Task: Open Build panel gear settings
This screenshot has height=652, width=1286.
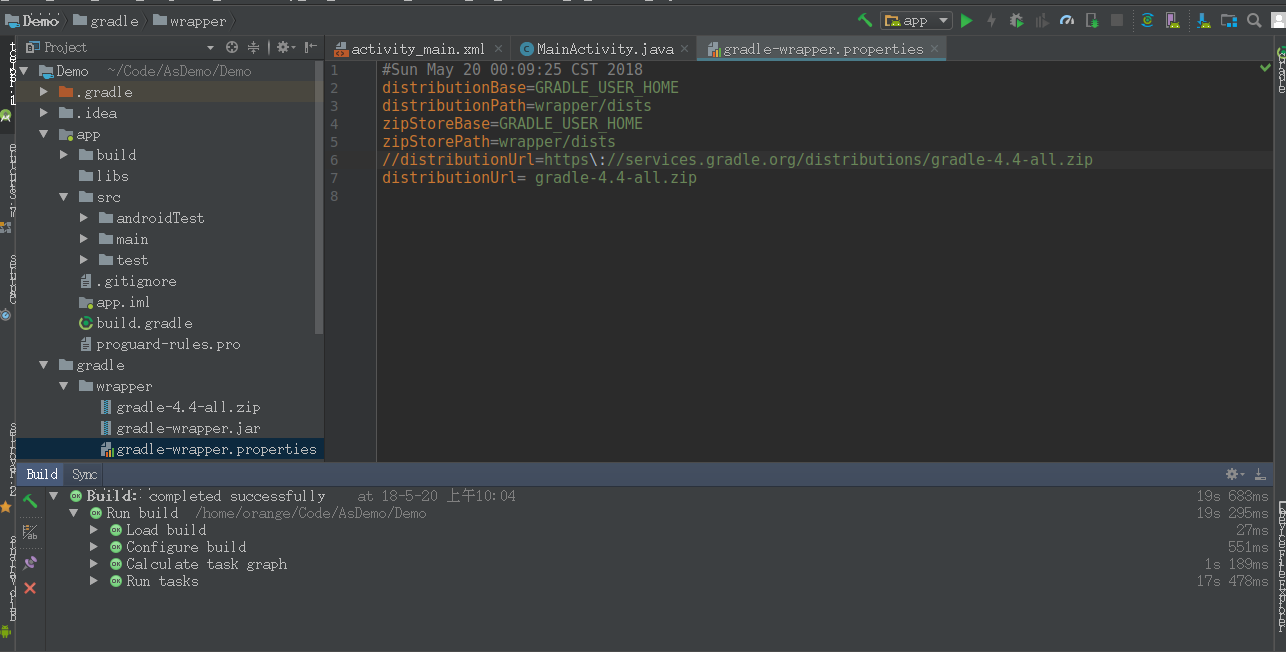Action: point(1235,474)
